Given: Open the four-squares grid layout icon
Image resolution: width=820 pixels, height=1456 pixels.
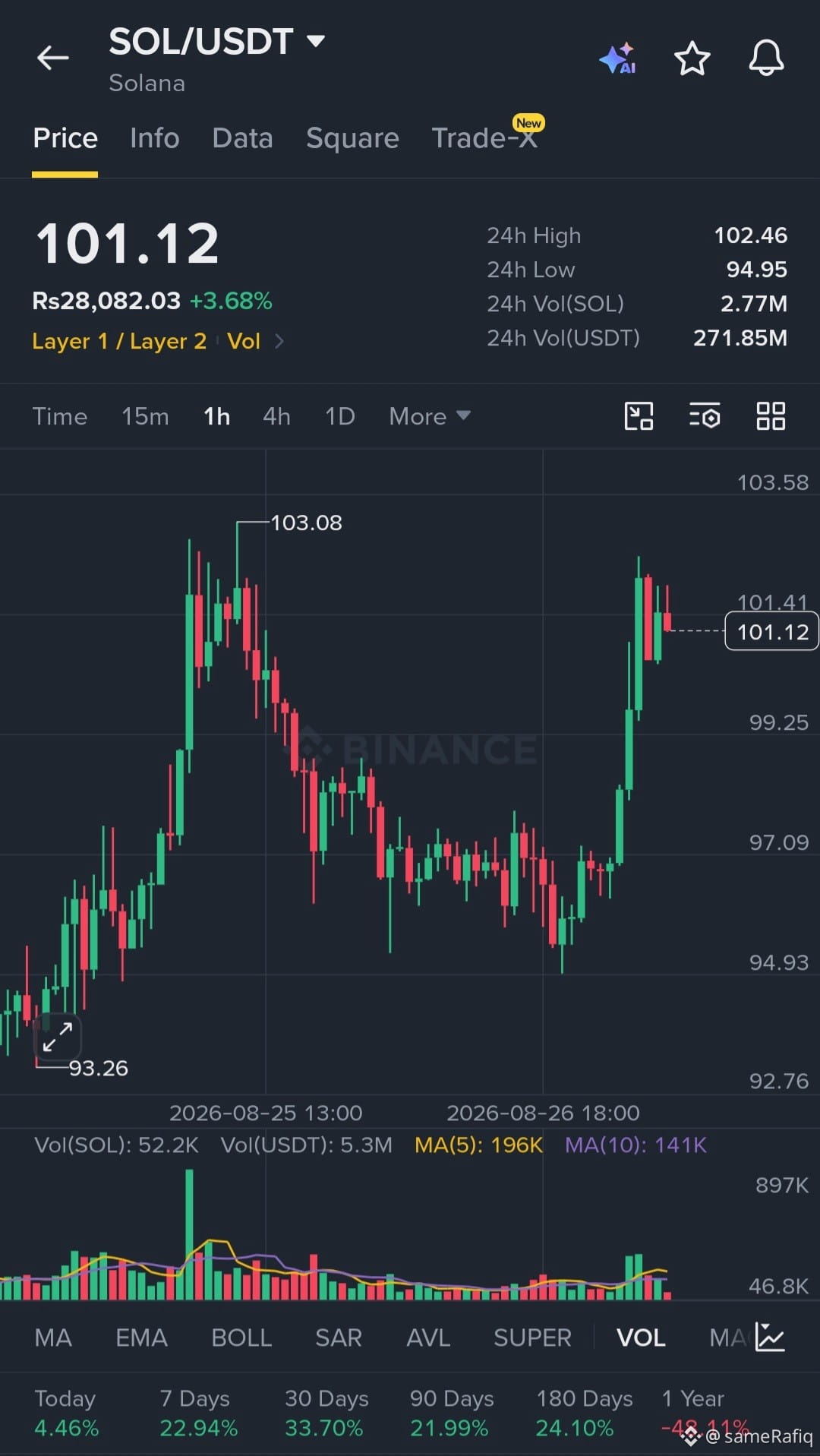Looking at the screenshot, I should click(x=771, y=416).
